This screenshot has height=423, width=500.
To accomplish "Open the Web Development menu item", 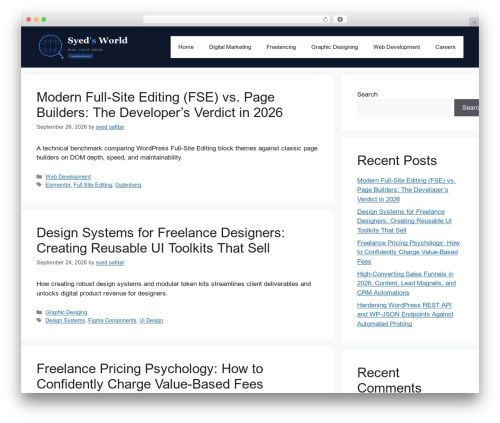I will [x=396, y=47].
